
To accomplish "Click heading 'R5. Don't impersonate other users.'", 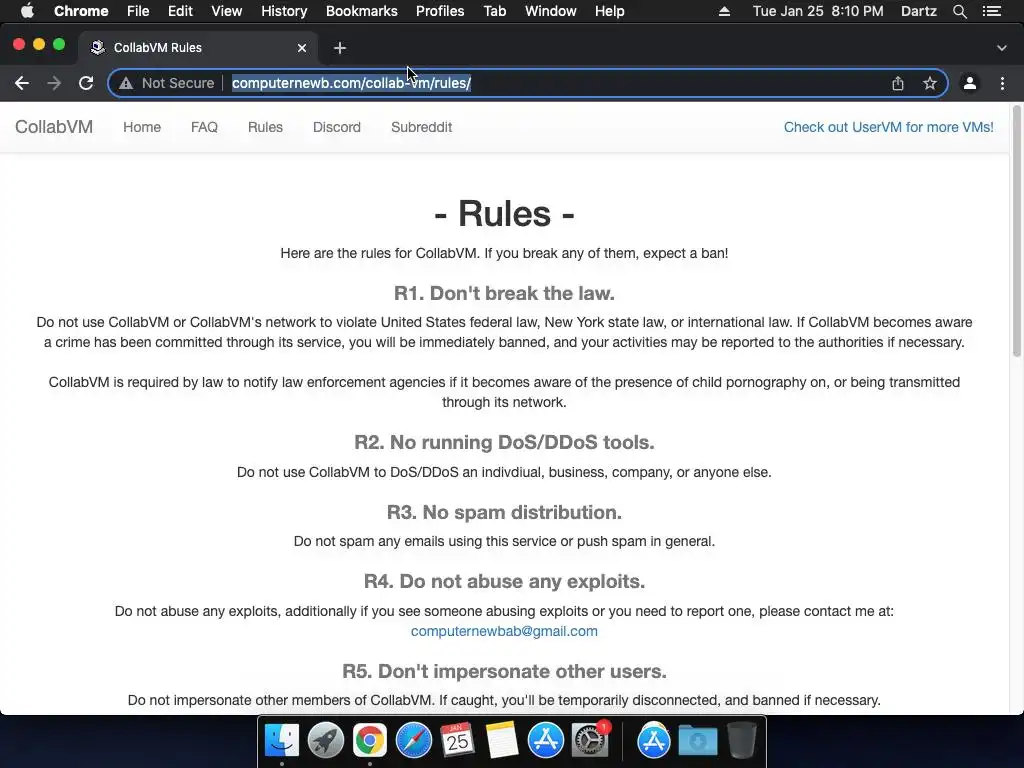I will 504,671.
